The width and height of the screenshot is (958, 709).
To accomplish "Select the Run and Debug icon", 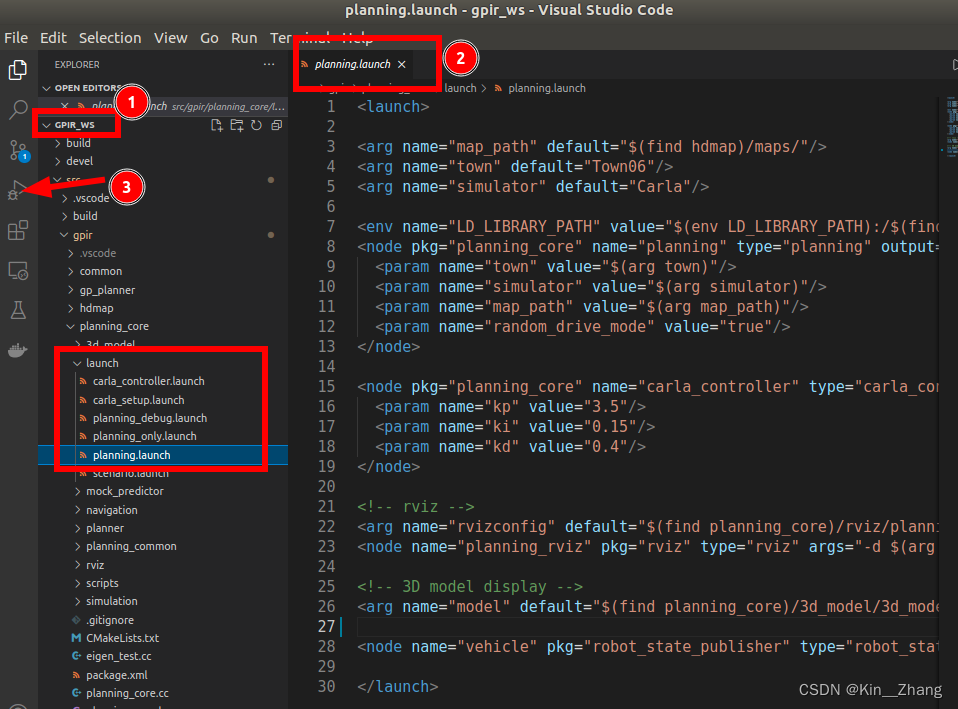I will (18, 190).
